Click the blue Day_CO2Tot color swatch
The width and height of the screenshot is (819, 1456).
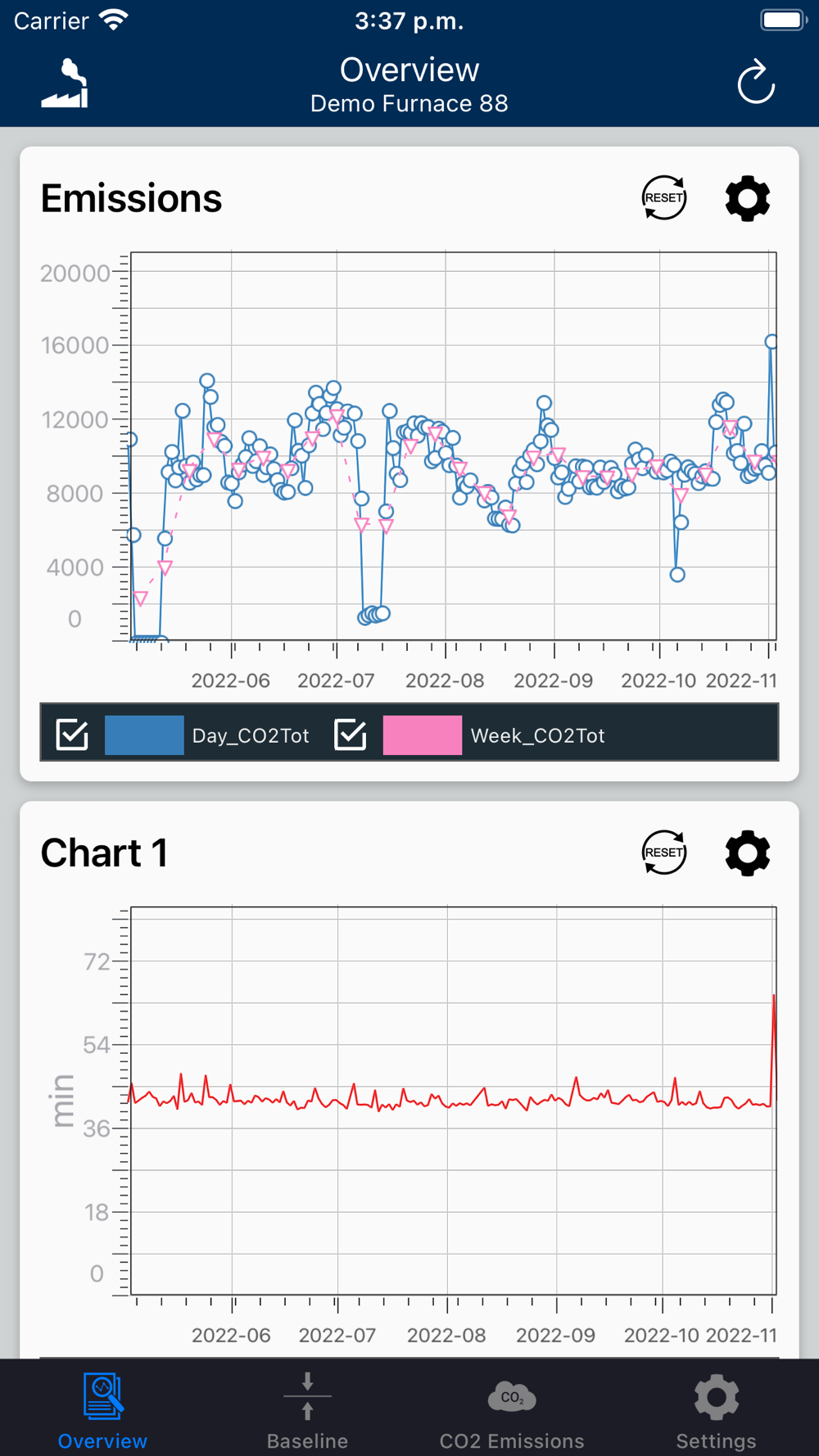coord(144,735)
